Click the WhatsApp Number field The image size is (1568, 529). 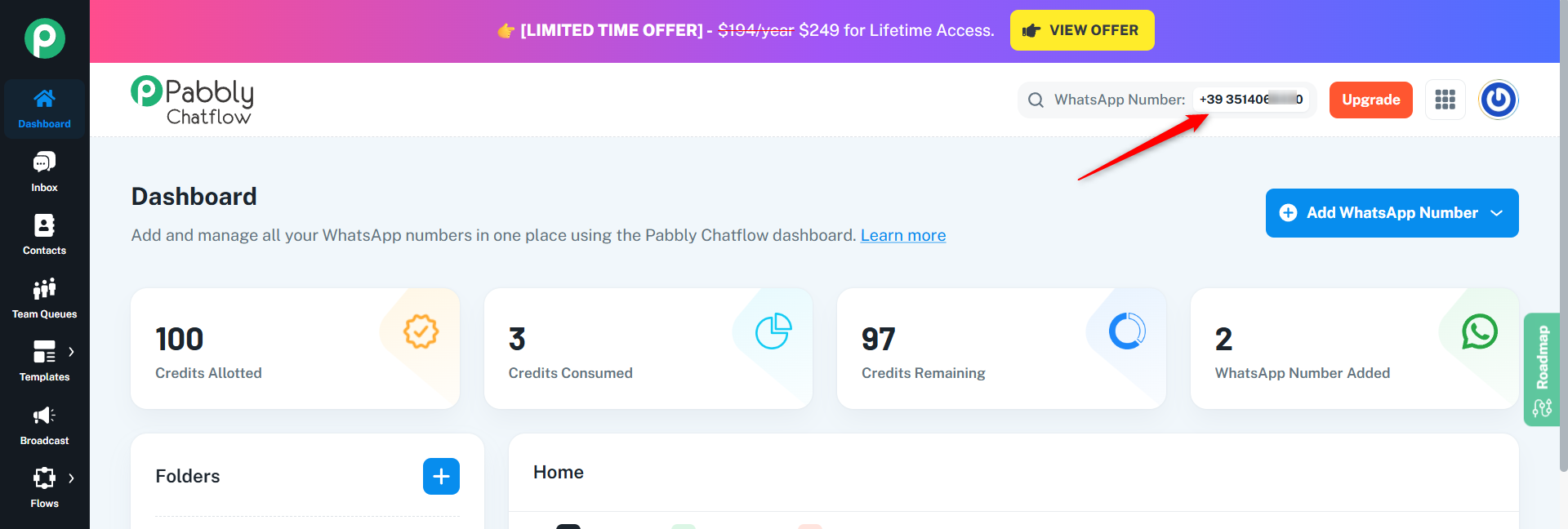click(x=1251, y=100)
